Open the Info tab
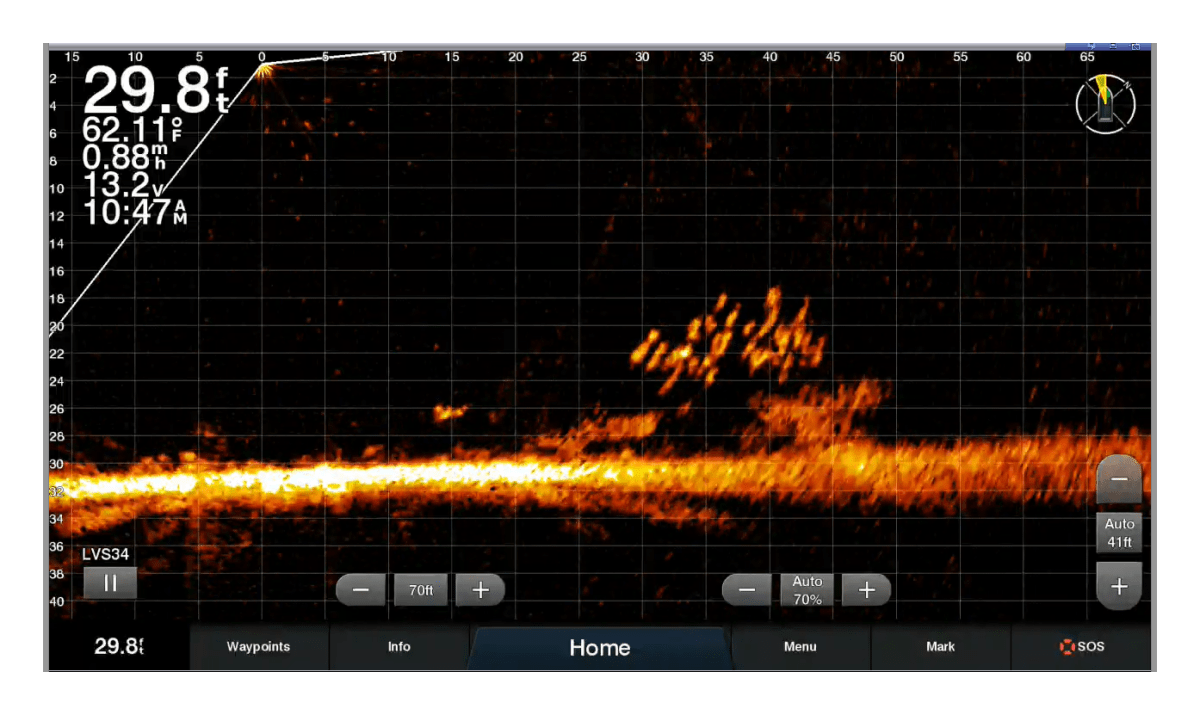1200x715 pixels. pyautogui.click(x=399, y=647)
